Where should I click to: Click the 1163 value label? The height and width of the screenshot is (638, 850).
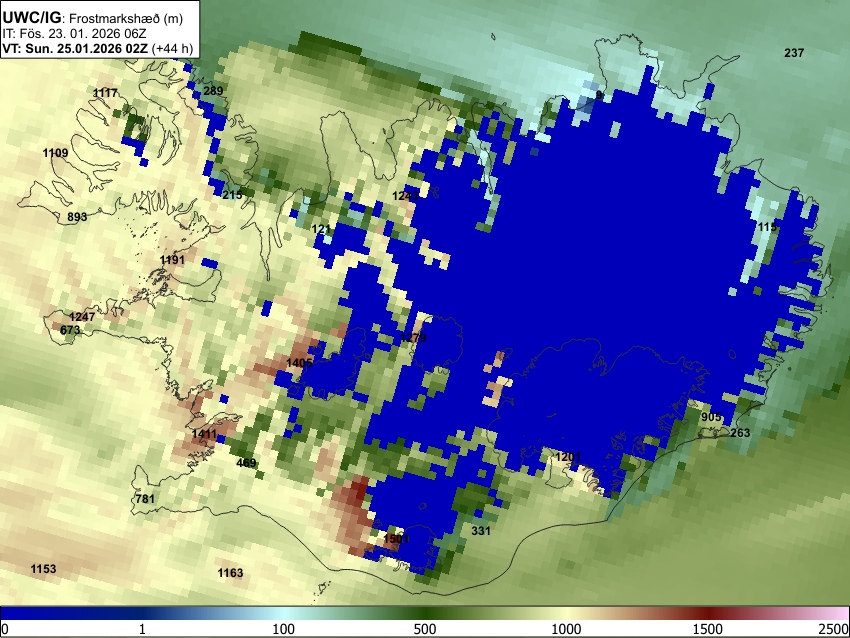230,573
